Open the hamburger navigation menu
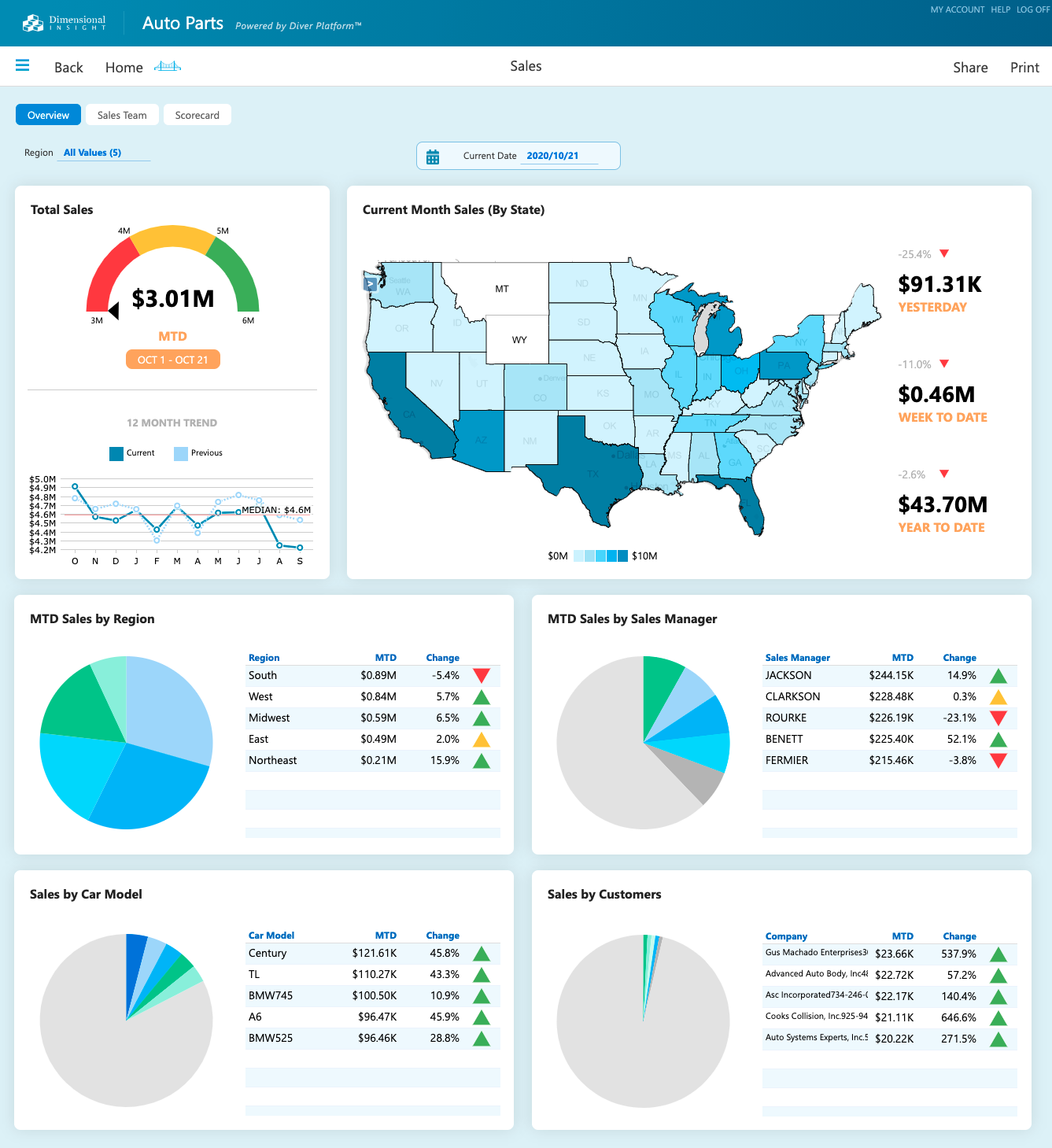Viewport: 1052px width, 1148px height. [22, 65]
